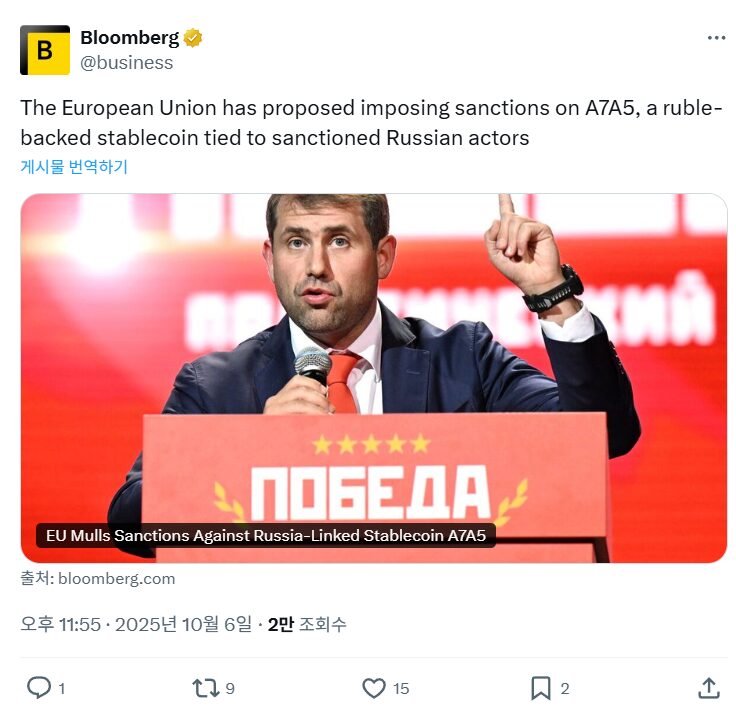Open Bloomberg's profile avatar
Image resolution: width=736 pixels, height=716 pixels.
pyautogui.click(x=45, y=50)
